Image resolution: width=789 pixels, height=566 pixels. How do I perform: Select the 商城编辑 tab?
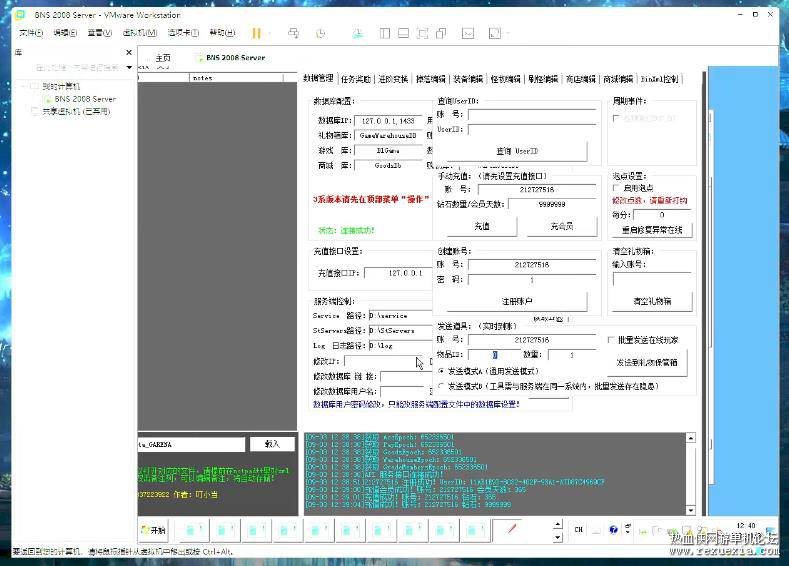point(618,79)
